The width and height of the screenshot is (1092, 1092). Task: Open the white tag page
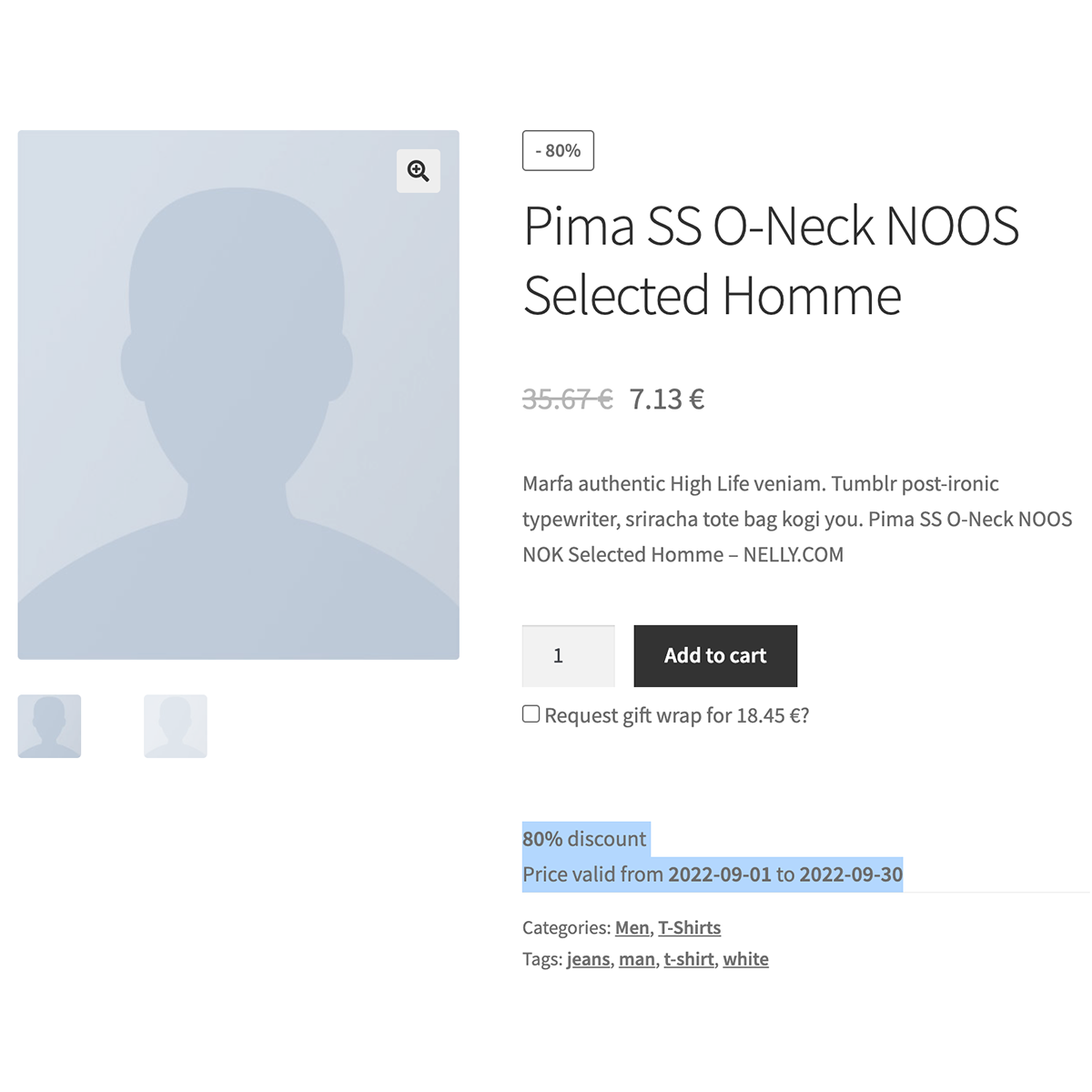745,958
